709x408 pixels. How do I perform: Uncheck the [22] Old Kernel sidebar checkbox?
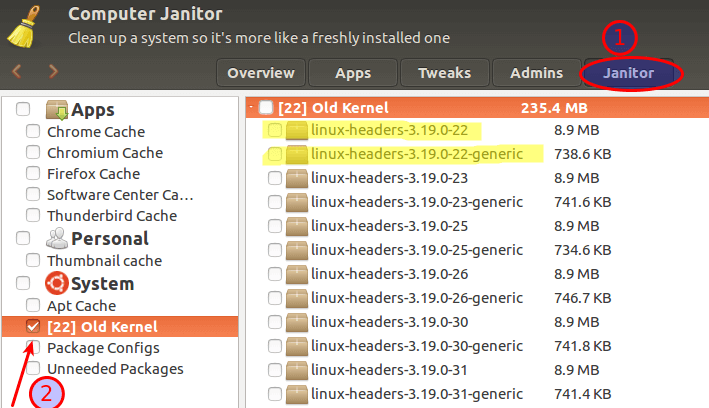[x=33, y=327]
